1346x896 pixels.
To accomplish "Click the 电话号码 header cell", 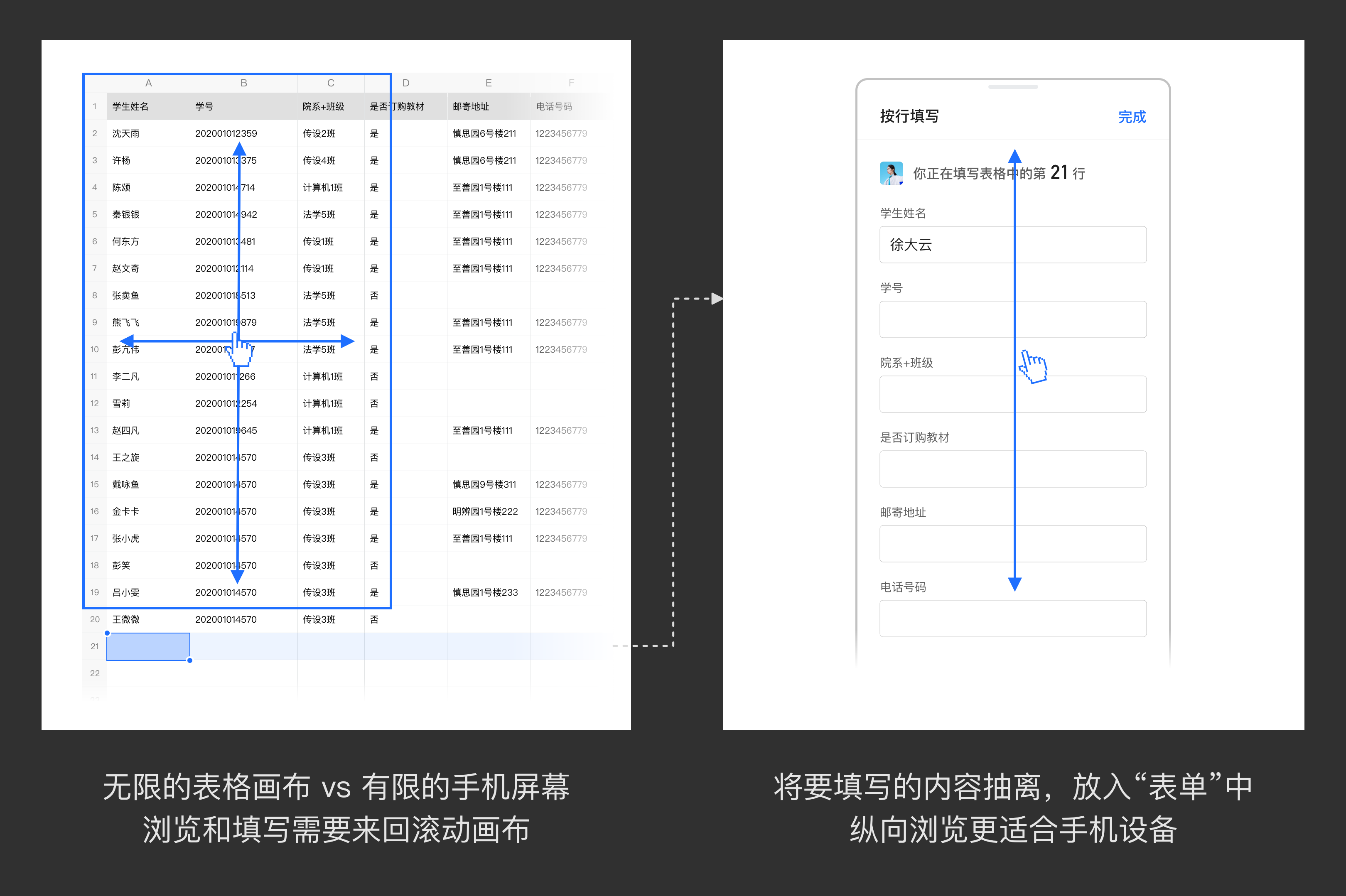I will pyautogui.click(x=571, y=106).
